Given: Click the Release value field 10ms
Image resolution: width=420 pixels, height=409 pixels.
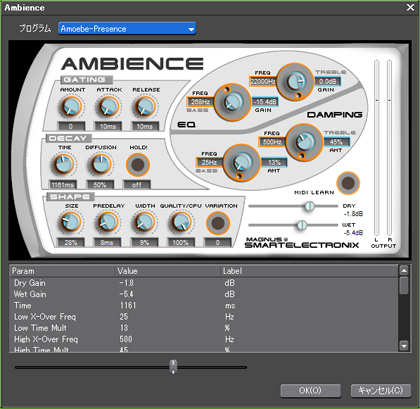Looking at the screenshot, I should click(145, 126).
